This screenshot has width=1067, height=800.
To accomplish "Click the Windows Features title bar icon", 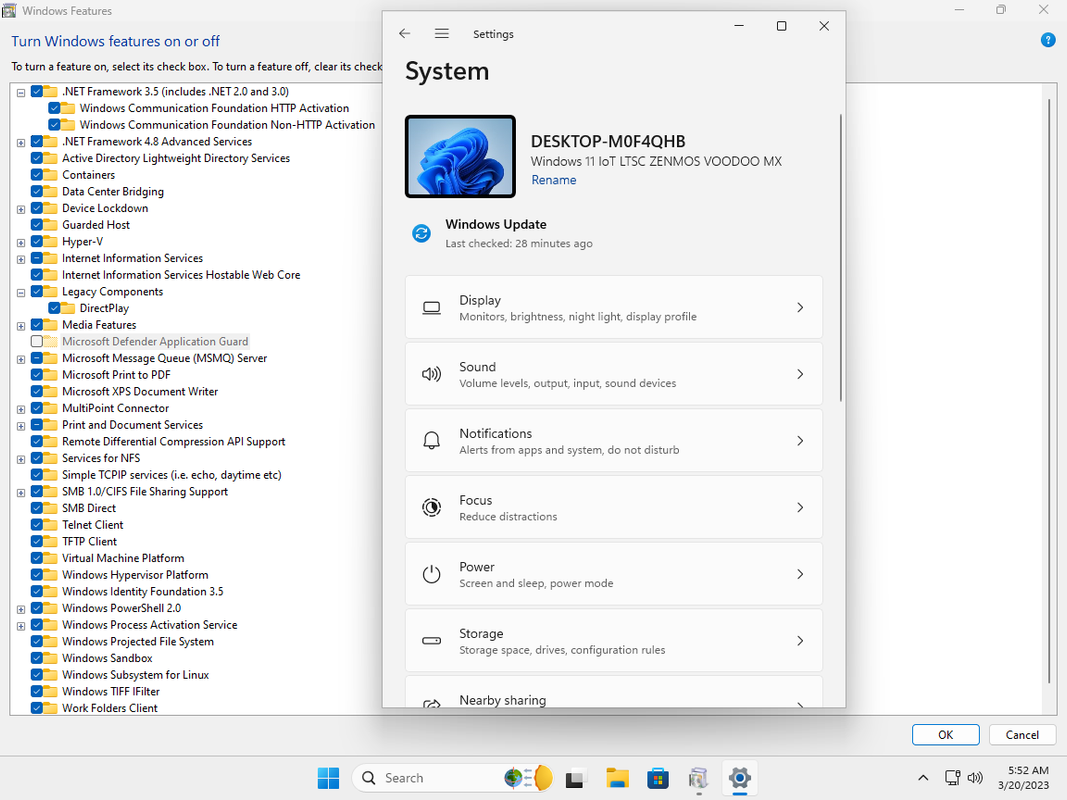I will (9, 10).
